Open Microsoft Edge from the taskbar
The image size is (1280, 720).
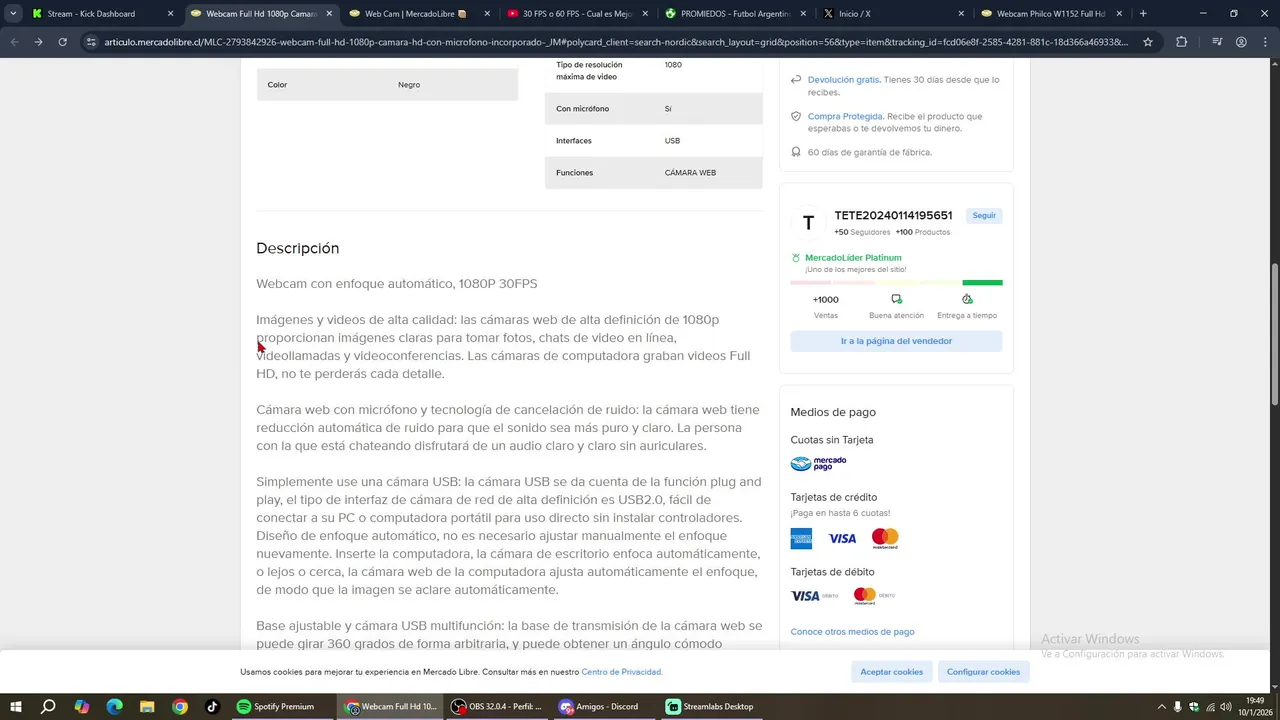click(x=114, y=706)
